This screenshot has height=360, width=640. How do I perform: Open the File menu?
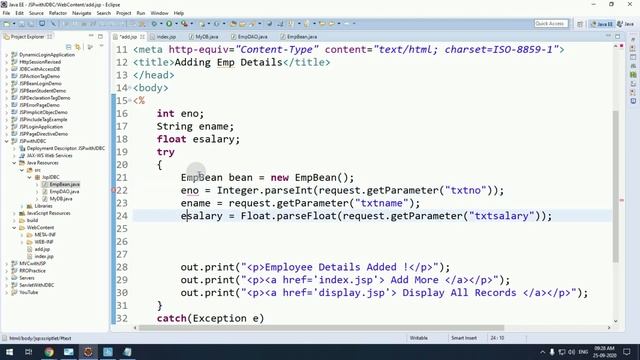pos(6,13)
